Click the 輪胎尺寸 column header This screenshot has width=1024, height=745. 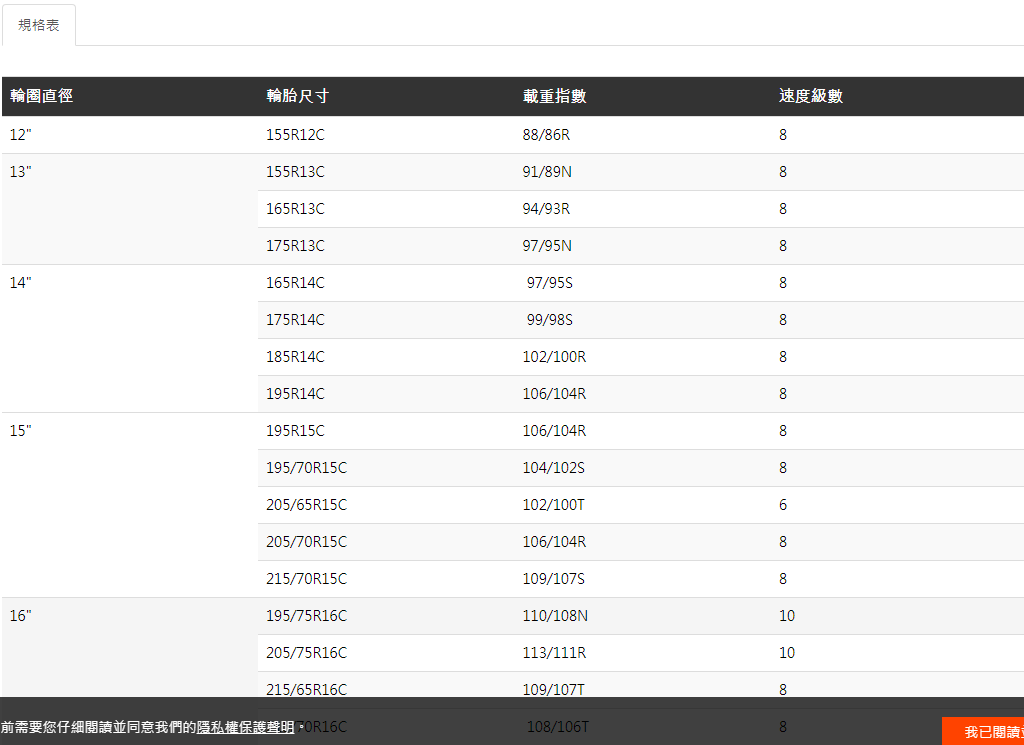[x=297, y=96]
